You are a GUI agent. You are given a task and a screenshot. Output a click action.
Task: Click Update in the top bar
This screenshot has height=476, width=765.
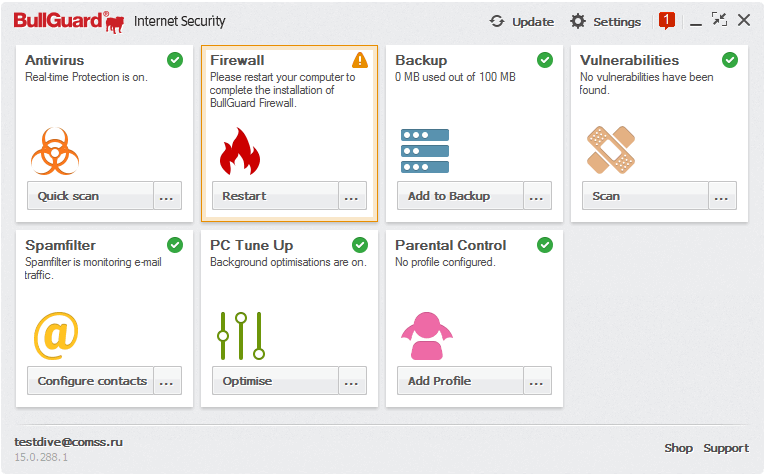coord(522,21)
